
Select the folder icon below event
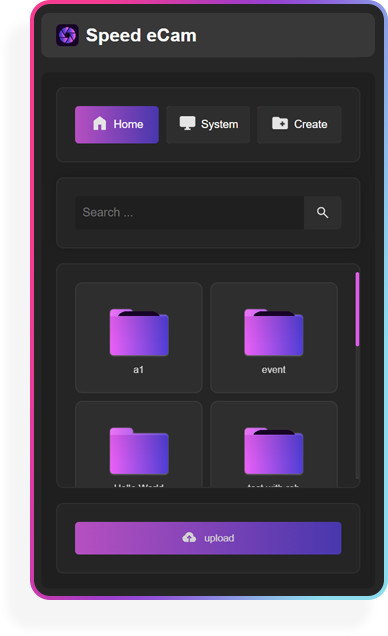point(274,451)
